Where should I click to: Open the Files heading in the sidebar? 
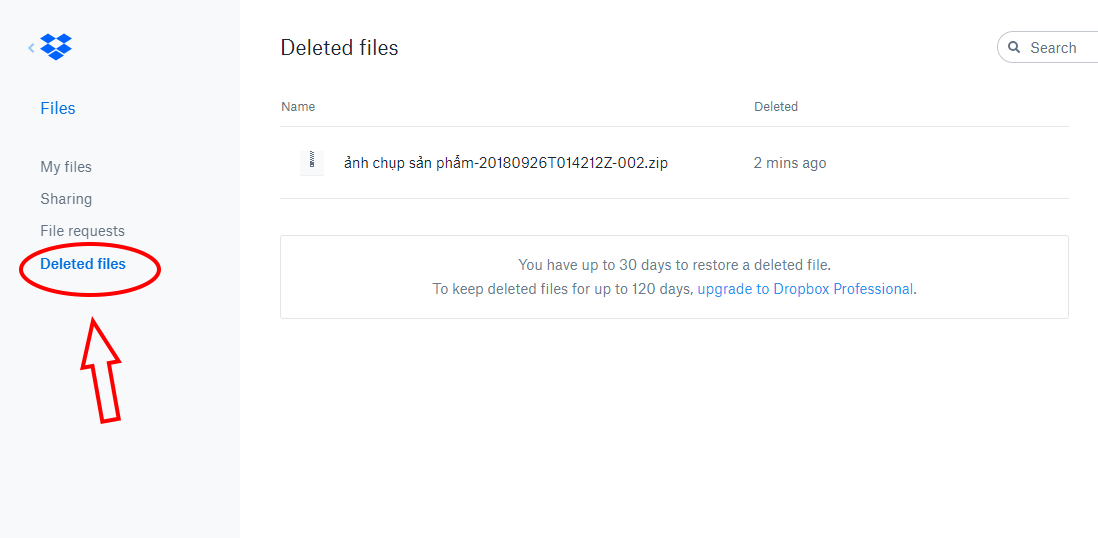tap(58, 108)
